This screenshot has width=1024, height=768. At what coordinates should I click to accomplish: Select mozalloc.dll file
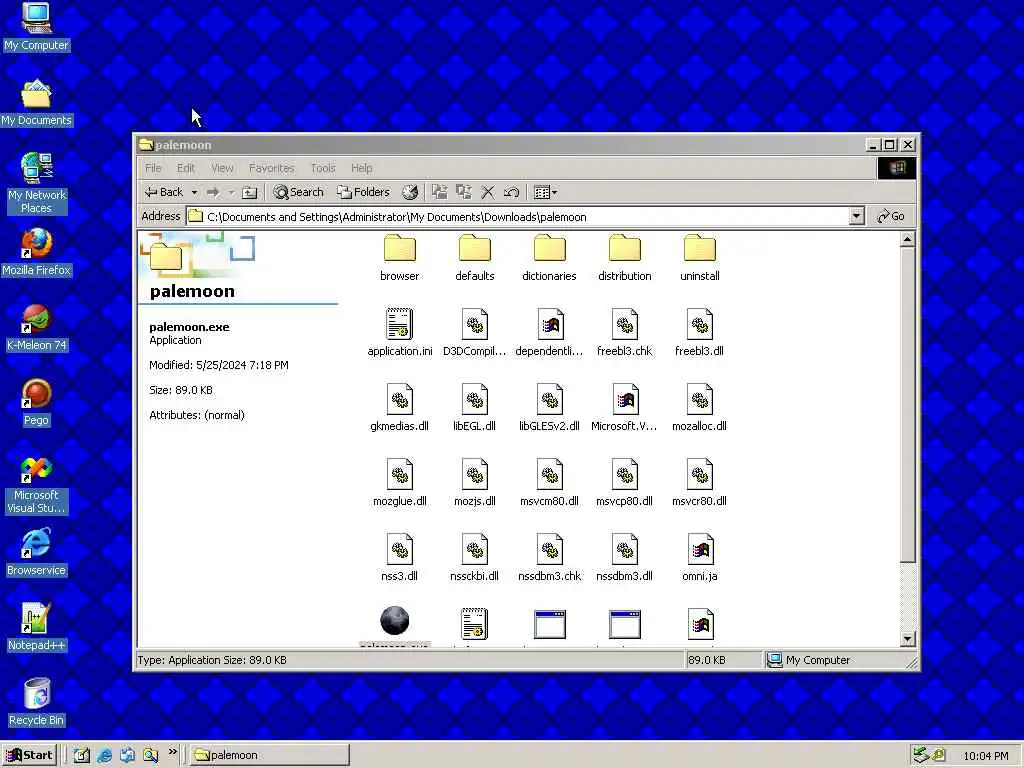pos(699,408)
